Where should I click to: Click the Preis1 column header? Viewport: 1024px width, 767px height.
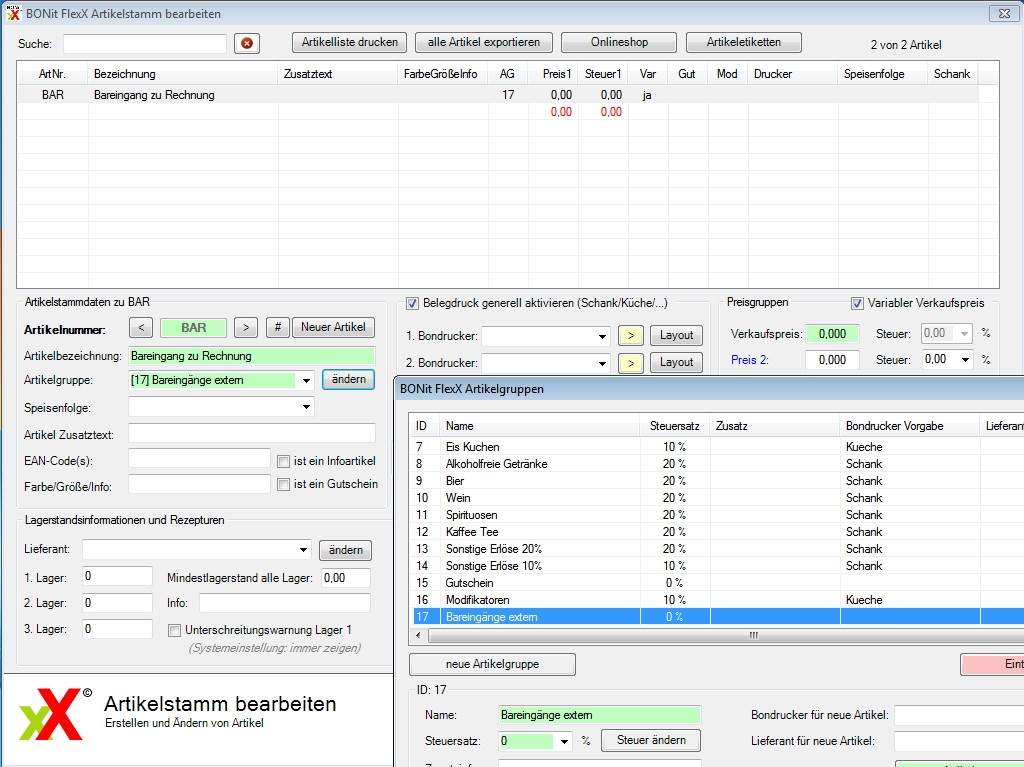tap(553, 74)
